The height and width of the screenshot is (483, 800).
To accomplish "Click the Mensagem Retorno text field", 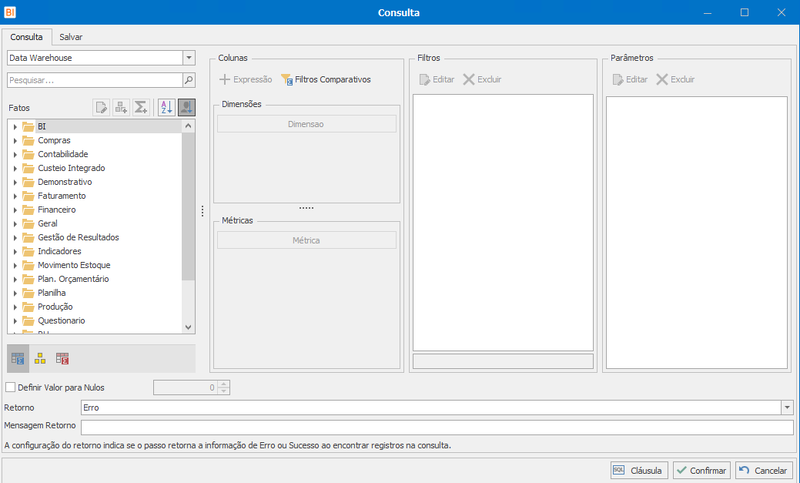I will click(437, 427).
